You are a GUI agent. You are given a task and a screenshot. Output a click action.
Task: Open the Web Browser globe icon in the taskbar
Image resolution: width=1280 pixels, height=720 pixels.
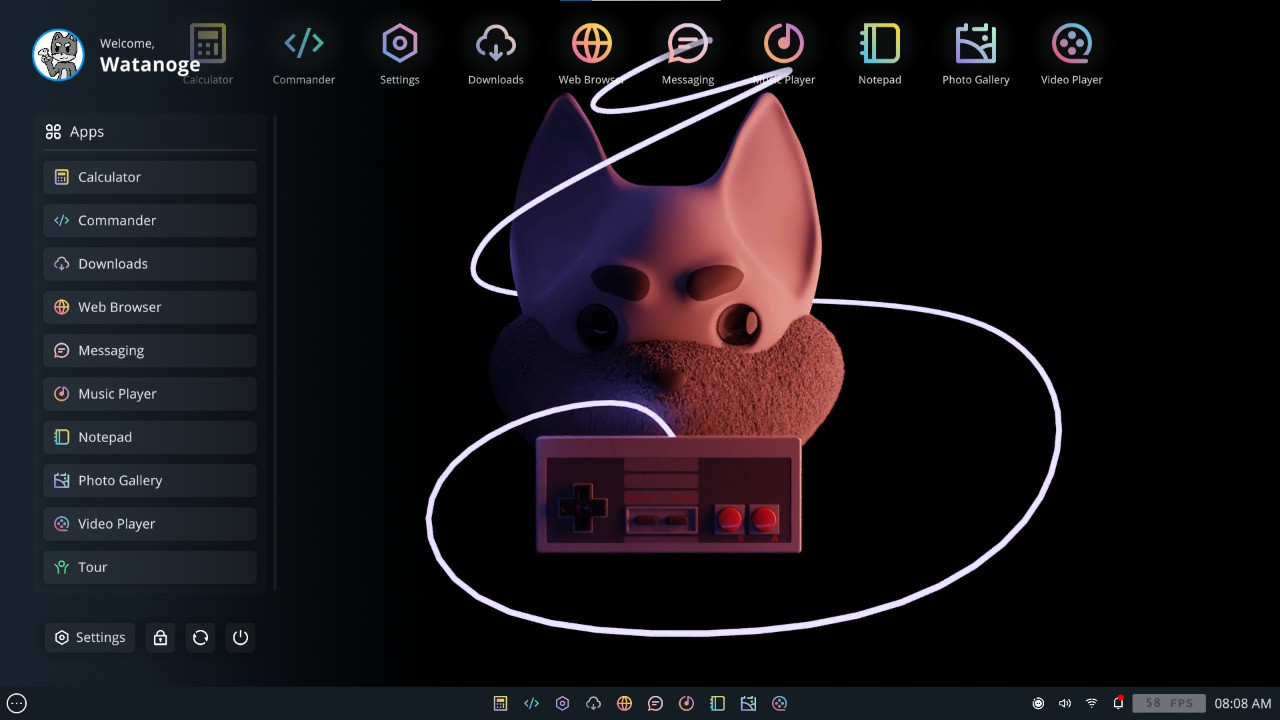[x=624, y=703]
